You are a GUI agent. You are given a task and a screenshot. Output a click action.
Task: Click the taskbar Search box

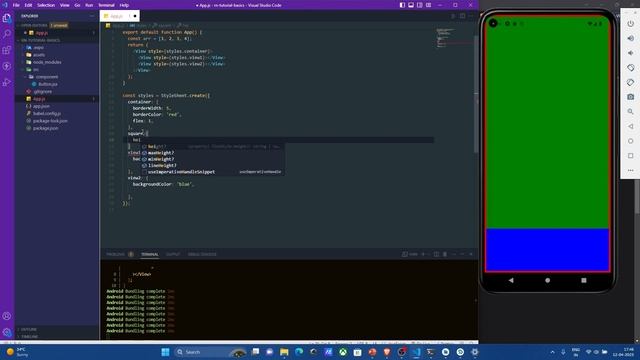pyautogui.click(x=210, y=352)
